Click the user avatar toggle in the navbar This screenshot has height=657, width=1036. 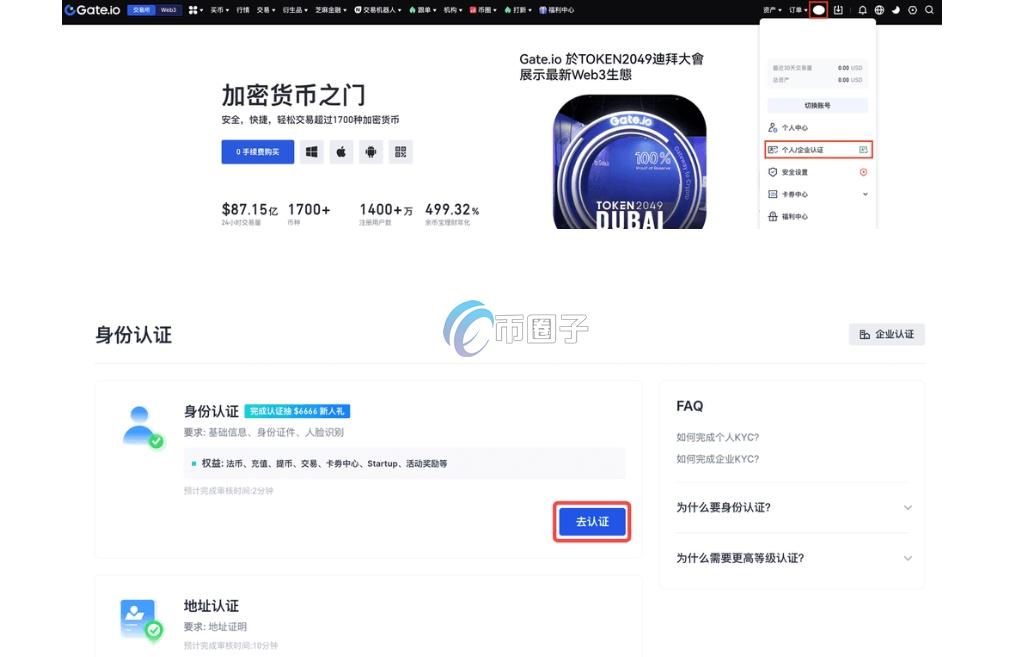(x=818, y=10)
